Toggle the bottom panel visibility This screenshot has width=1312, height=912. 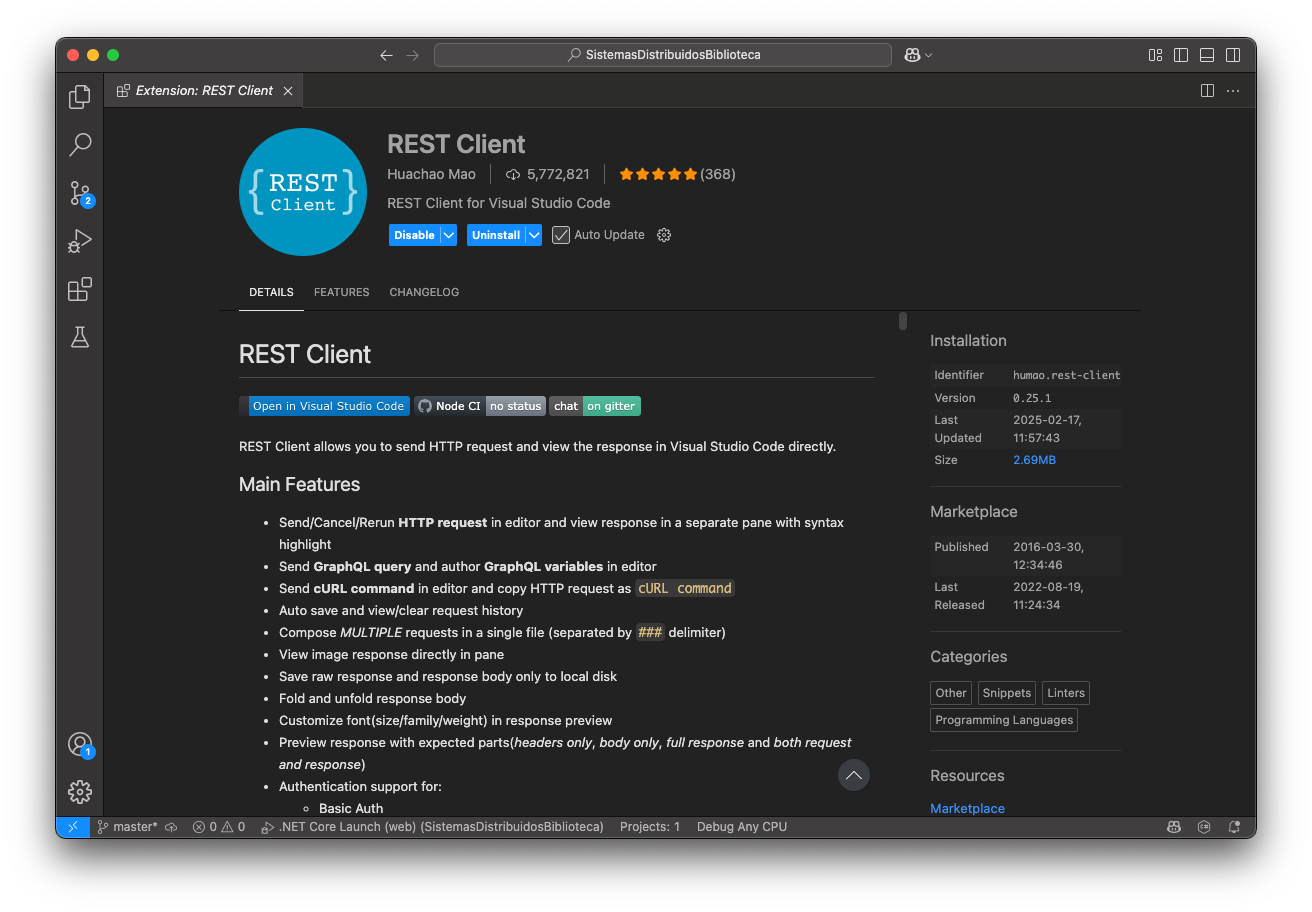pos(1207,55)
